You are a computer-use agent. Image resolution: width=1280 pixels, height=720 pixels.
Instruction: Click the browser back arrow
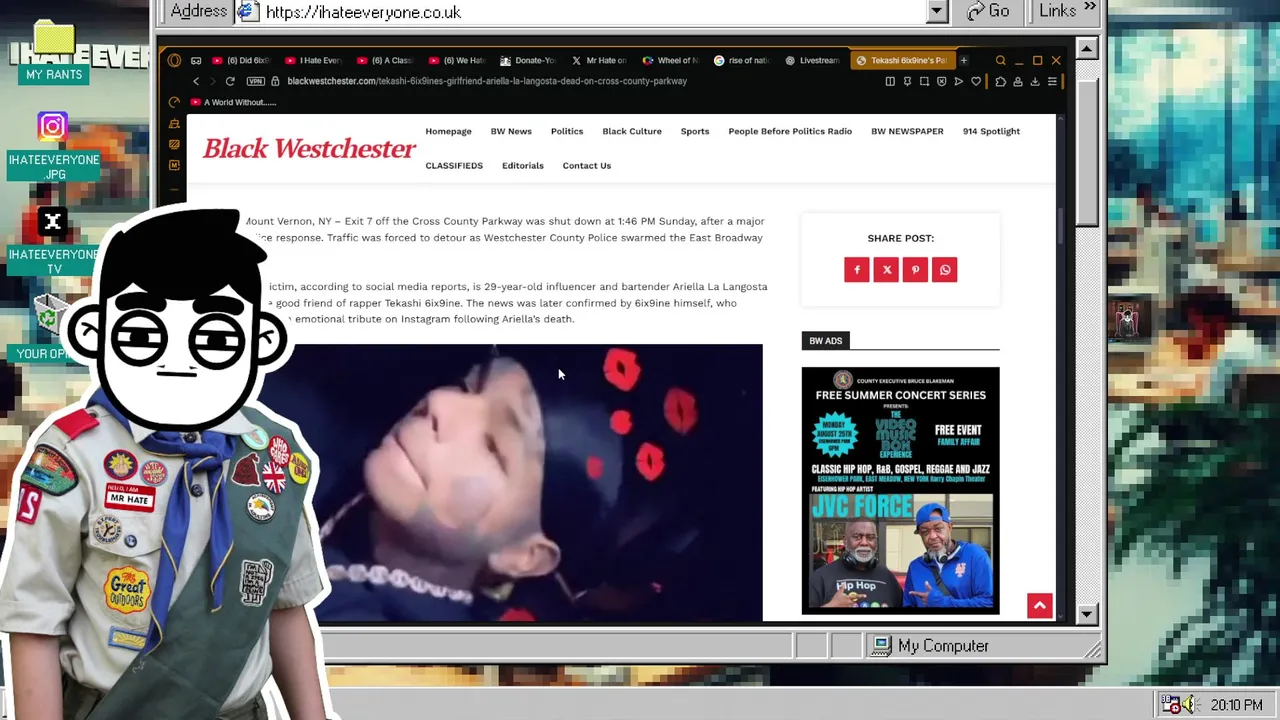(x=196, y=81)
